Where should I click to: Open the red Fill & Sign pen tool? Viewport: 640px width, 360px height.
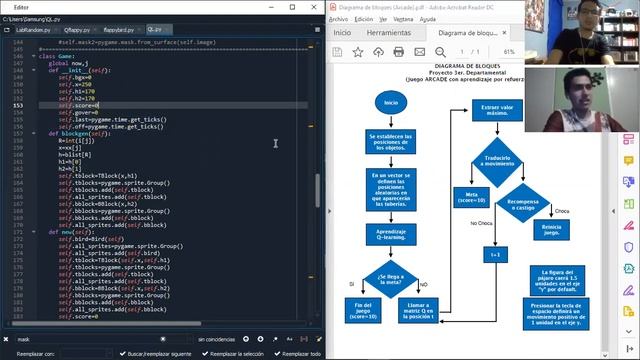tap(629, 225)
